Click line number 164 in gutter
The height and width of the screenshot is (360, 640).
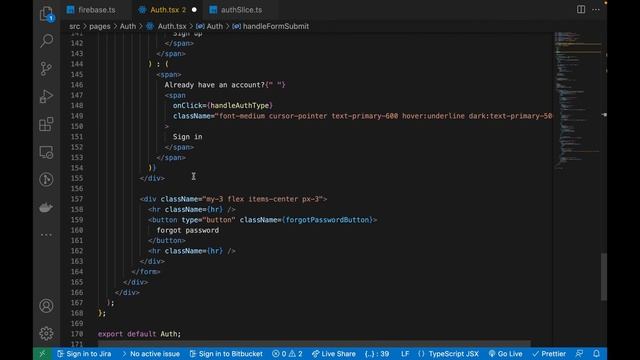click(77, 272)
